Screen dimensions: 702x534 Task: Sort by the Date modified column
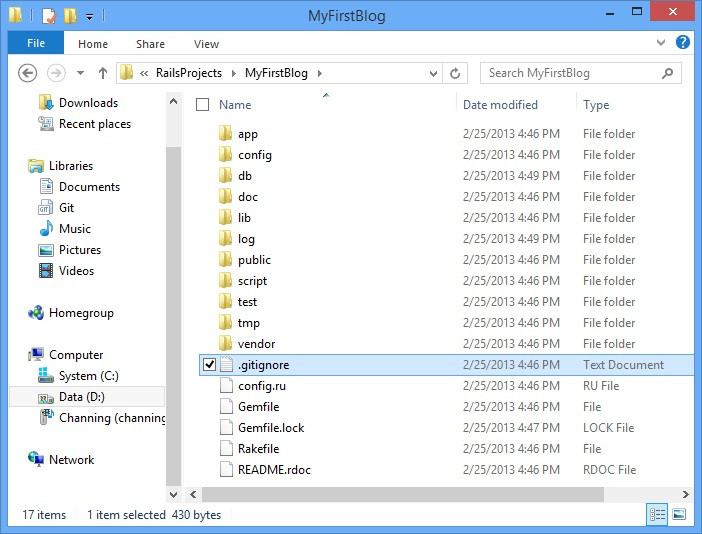pyautogui.click(x=500, y=105)
